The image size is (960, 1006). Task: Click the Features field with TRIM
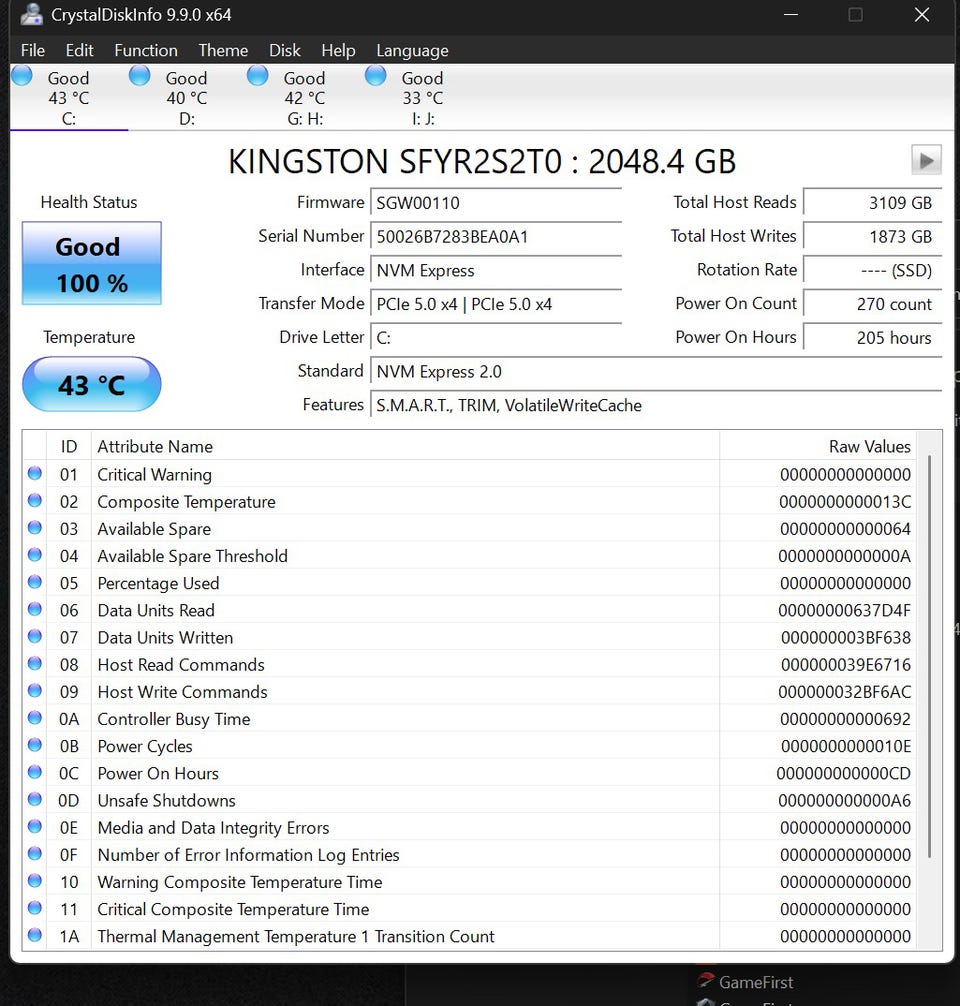click(x=656, y=405)
